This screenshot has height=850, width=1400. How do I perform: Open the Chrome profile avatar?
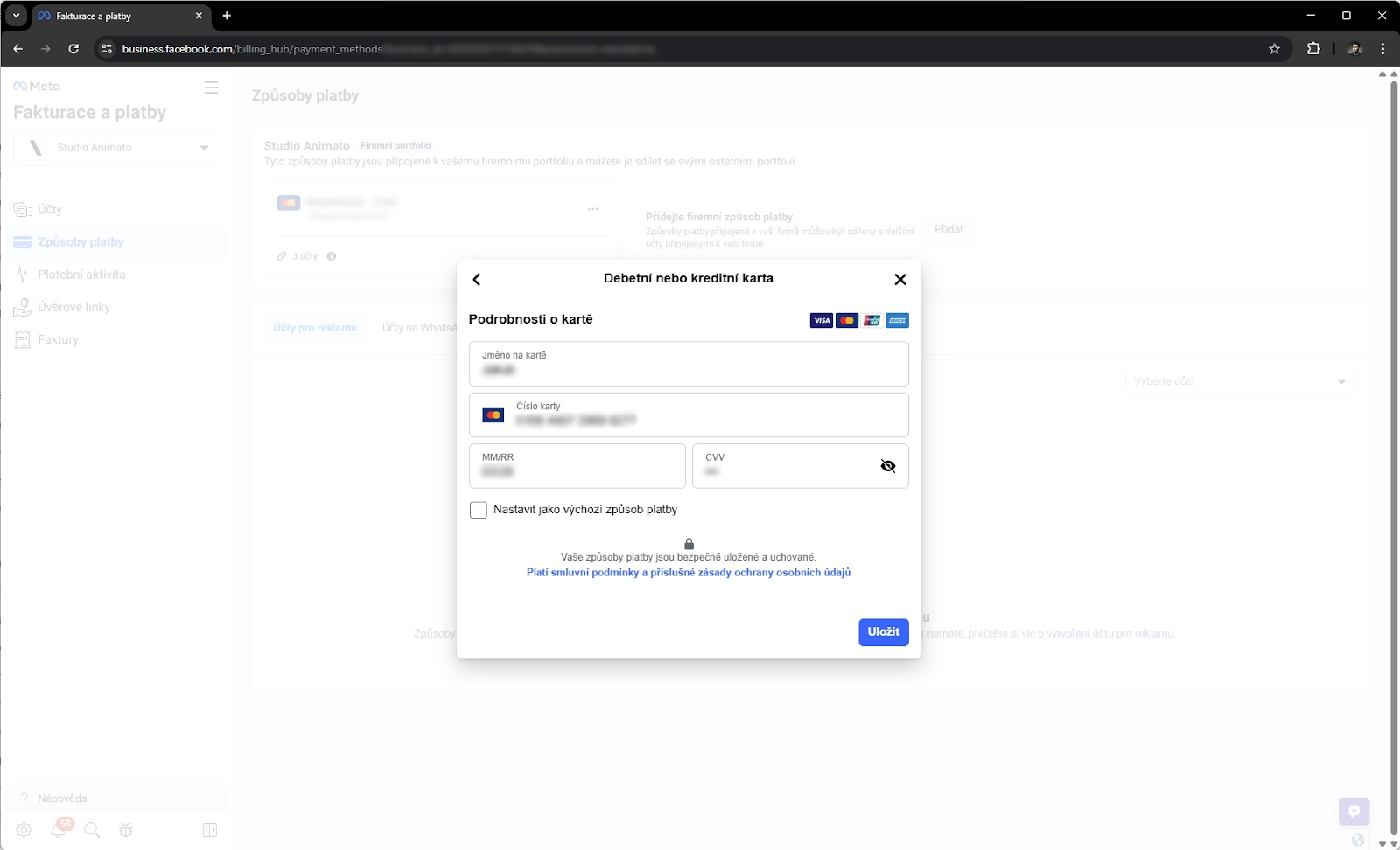[1355, 49]
